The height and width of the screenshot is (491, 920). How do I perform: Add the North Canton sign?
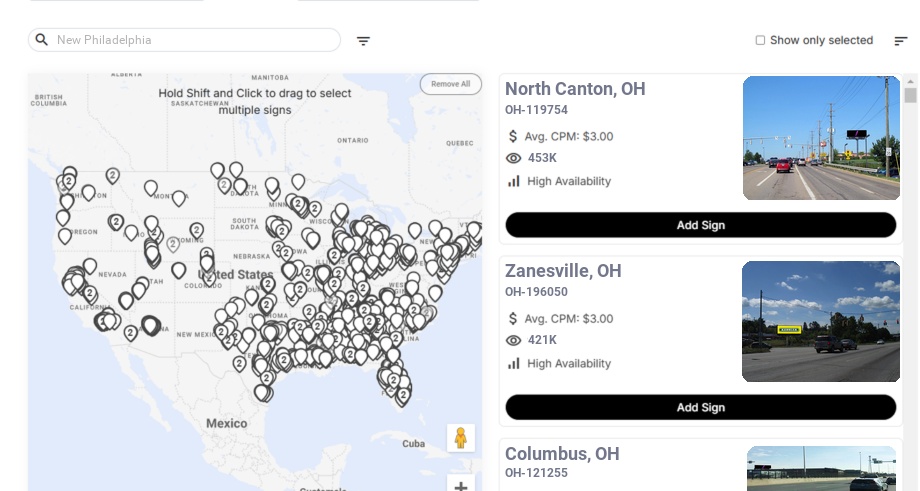700,225
